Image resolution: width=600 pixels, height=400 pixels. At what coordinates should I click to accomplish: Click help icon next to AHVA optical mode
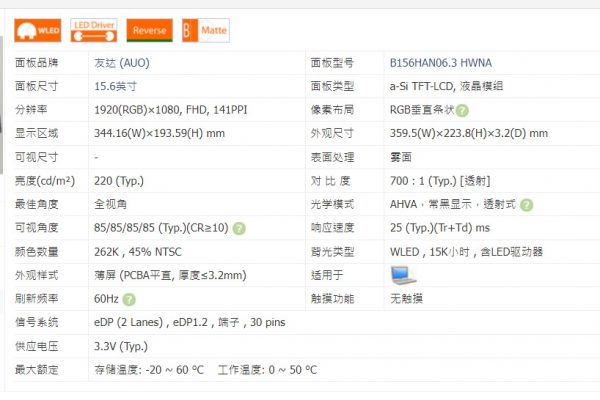click(x=526, y=205)
